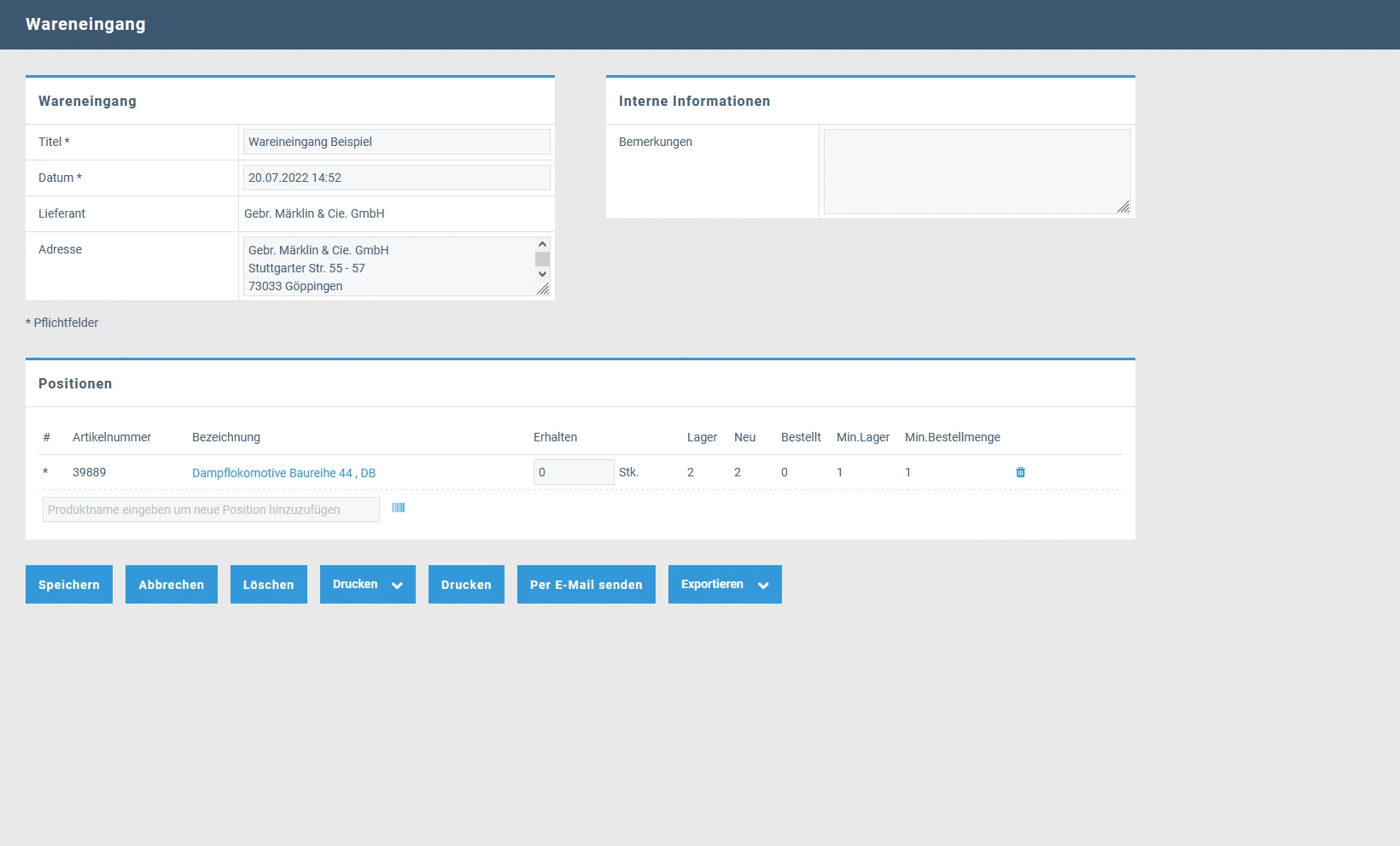This screenshot has height=846, width=1400.
Task: Expand the Exportieren dropdown
Action: pos(725,585)
